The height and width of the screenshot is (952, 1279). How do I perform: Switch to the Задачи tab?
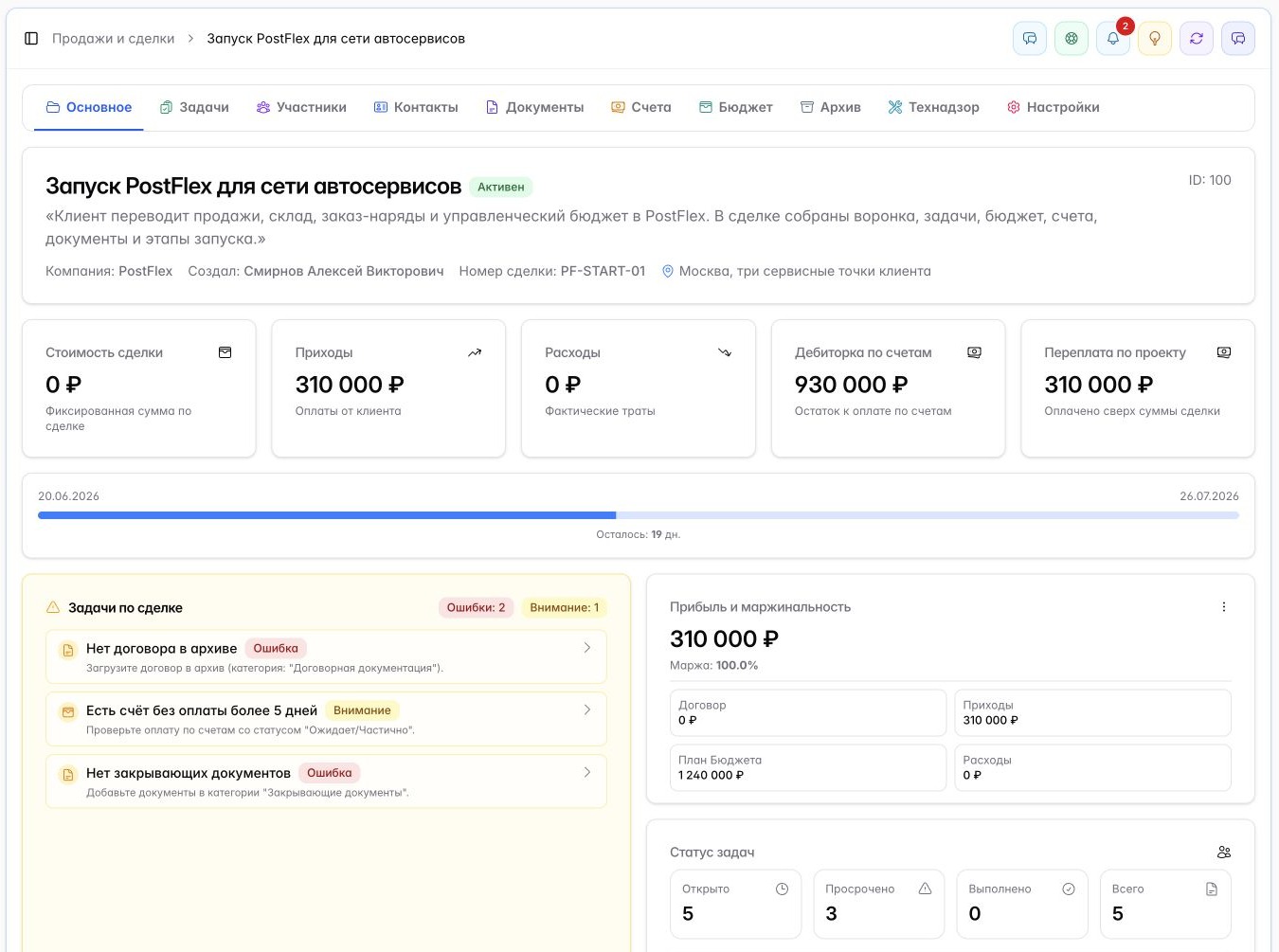click(194, 108)
